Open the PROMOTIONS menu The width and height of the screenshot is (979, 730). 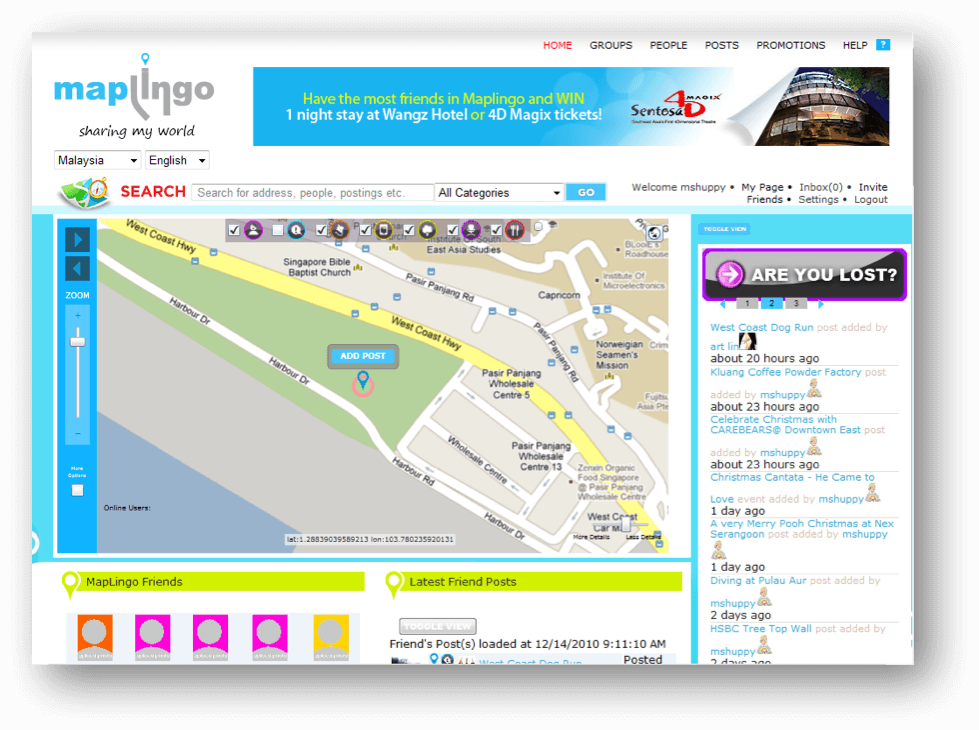[x=790, y=45]
